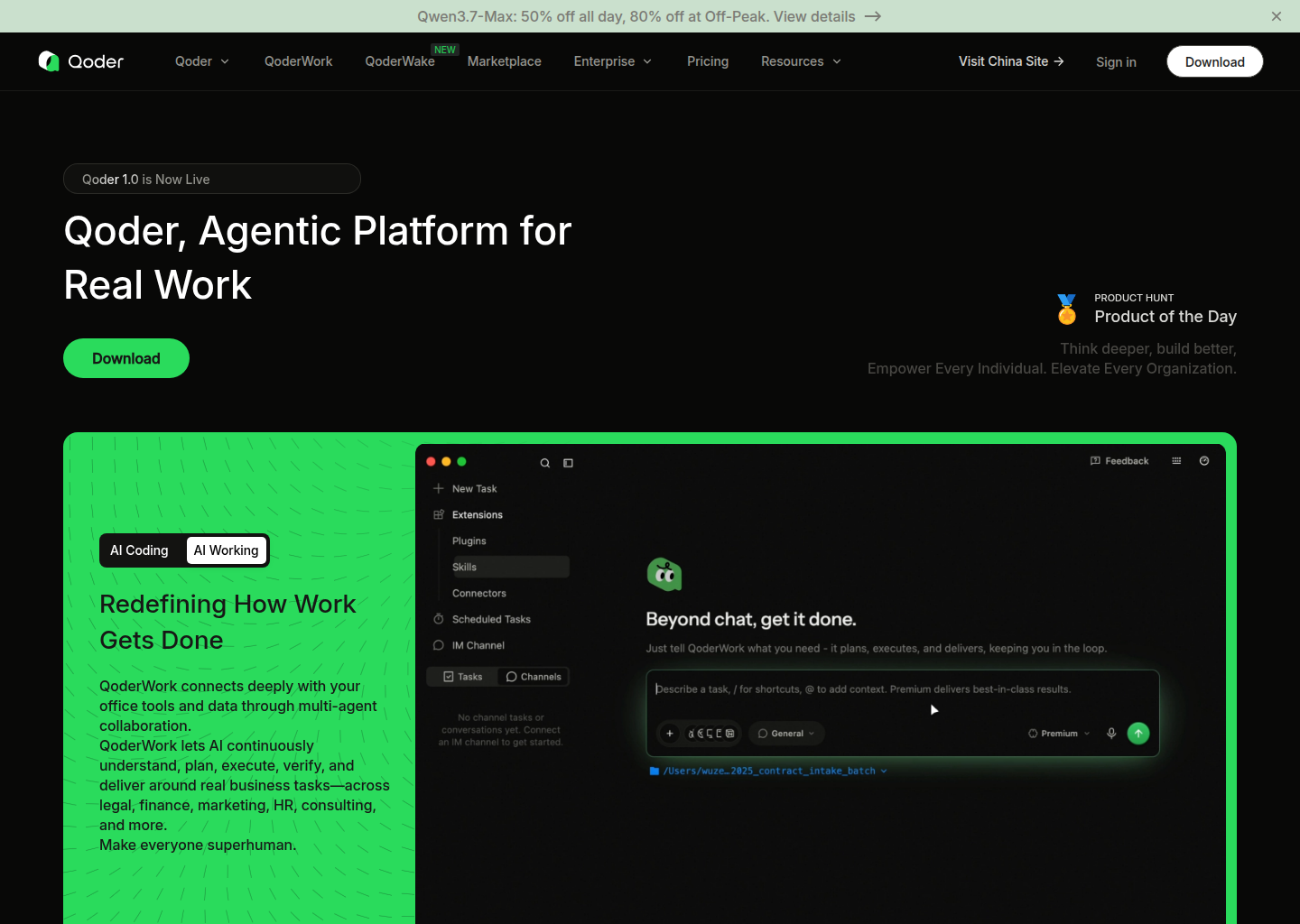Click the grid icon next to Feedback

tap(1176, 461)
